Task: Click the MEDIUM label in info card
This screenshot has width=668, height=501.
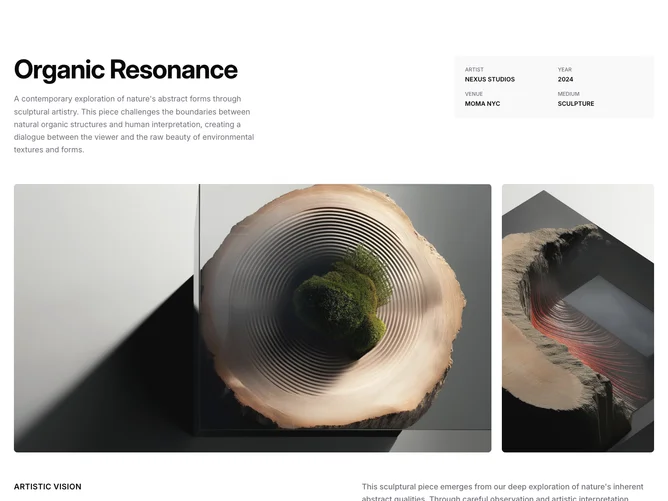Action: (x=568, y=94)
